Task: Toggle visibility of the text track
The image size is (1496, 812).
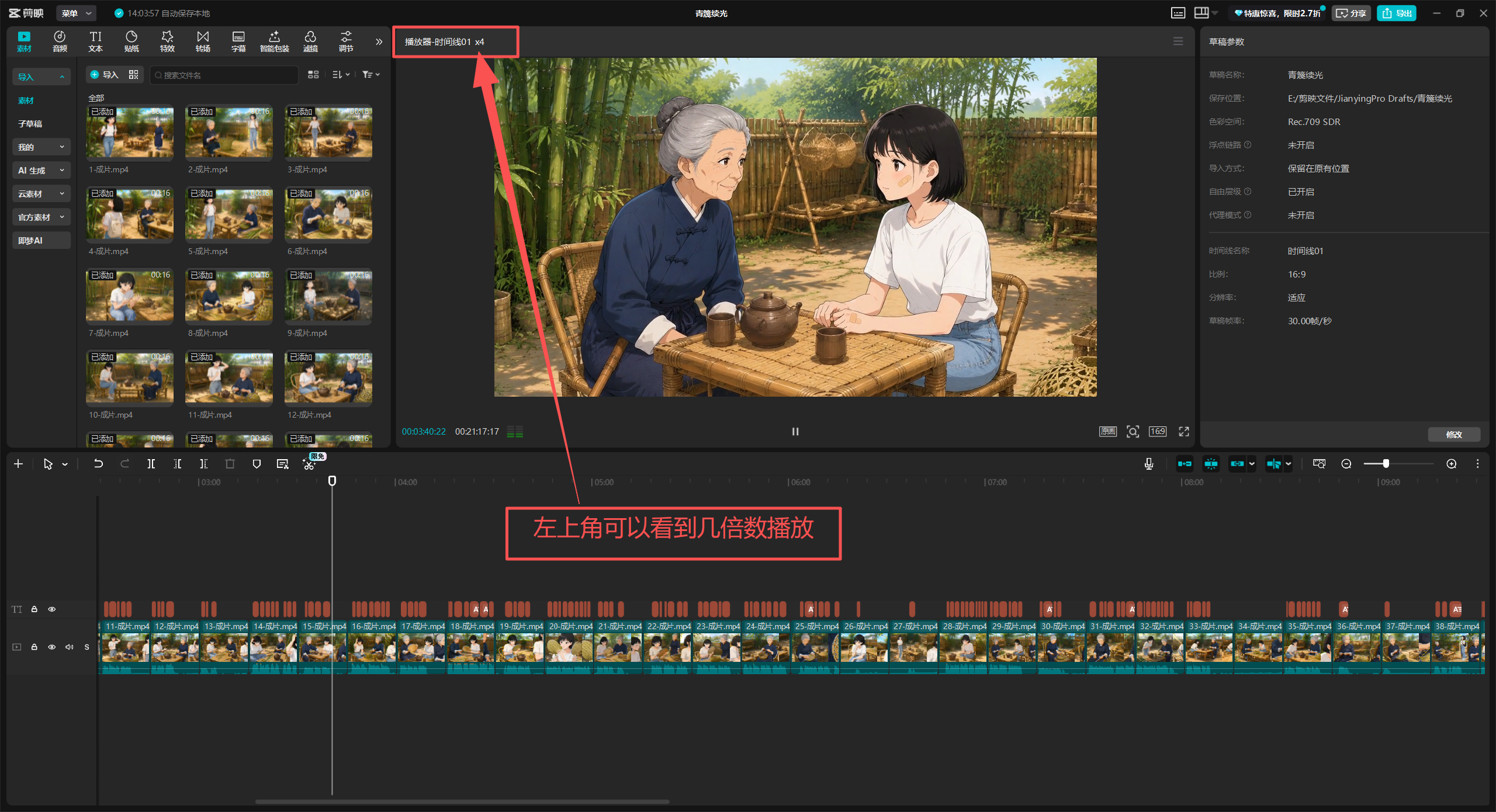Action: pos(52,609)
